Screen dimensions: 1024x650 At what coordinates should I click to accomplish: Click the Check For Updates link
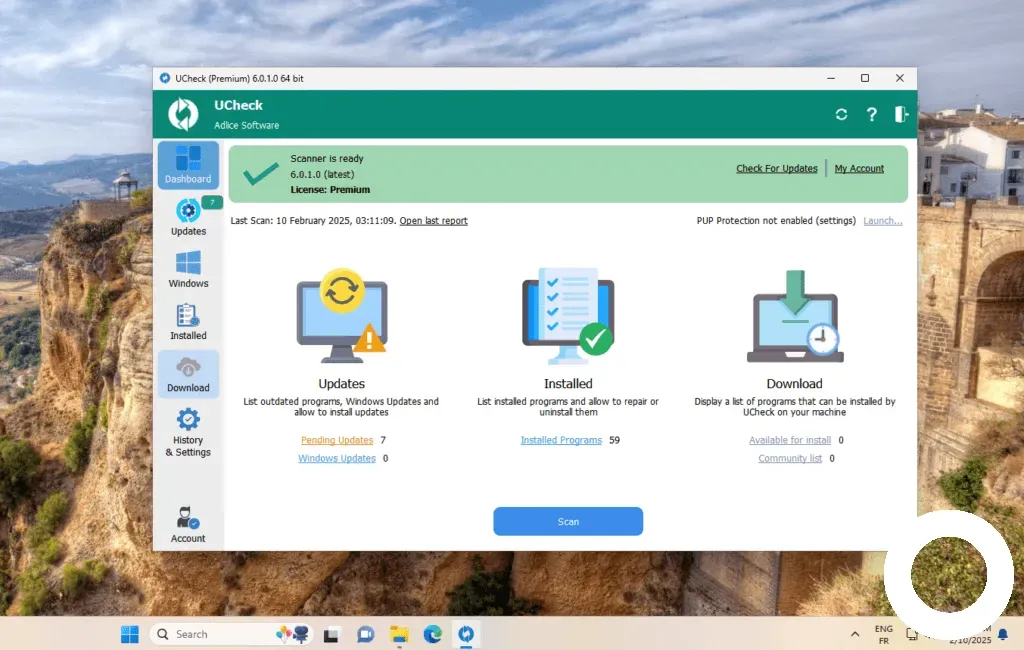(776, 169)
